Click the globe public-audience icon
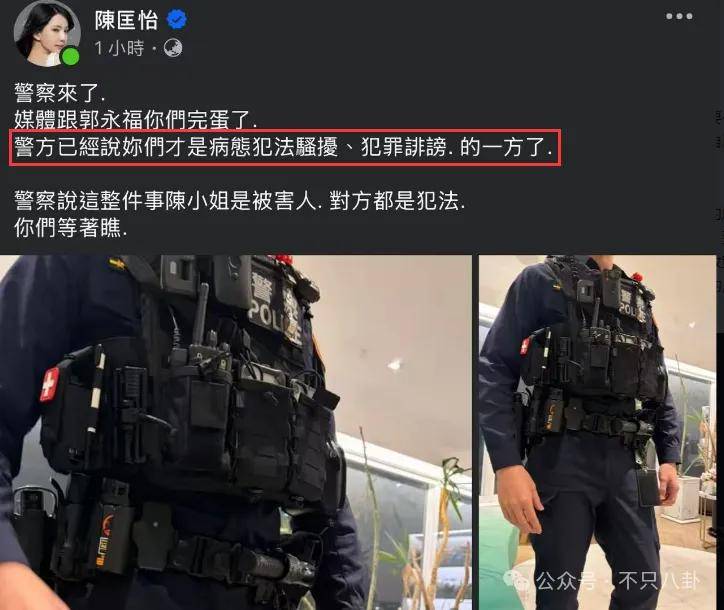The width and height of the screenshot is (724, 610). point(173,48)
